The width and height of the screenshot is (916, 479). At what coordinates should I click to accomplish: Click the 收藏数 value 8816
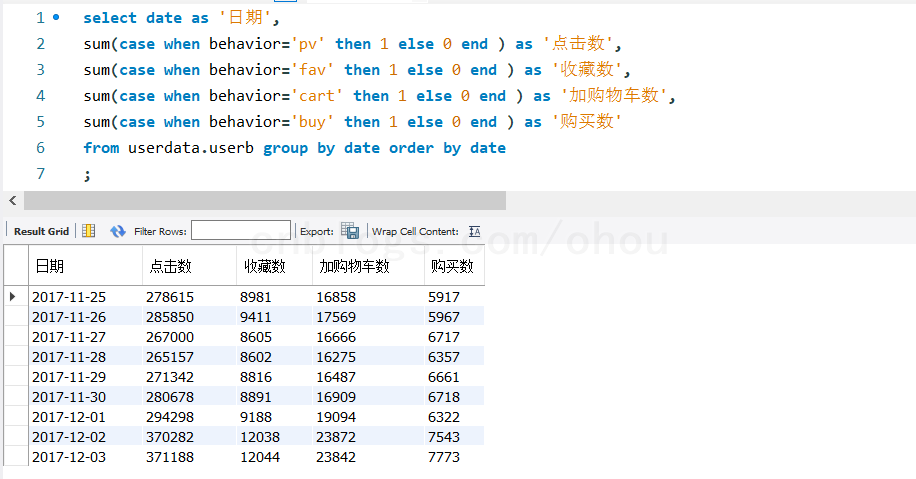click(256, 377)
